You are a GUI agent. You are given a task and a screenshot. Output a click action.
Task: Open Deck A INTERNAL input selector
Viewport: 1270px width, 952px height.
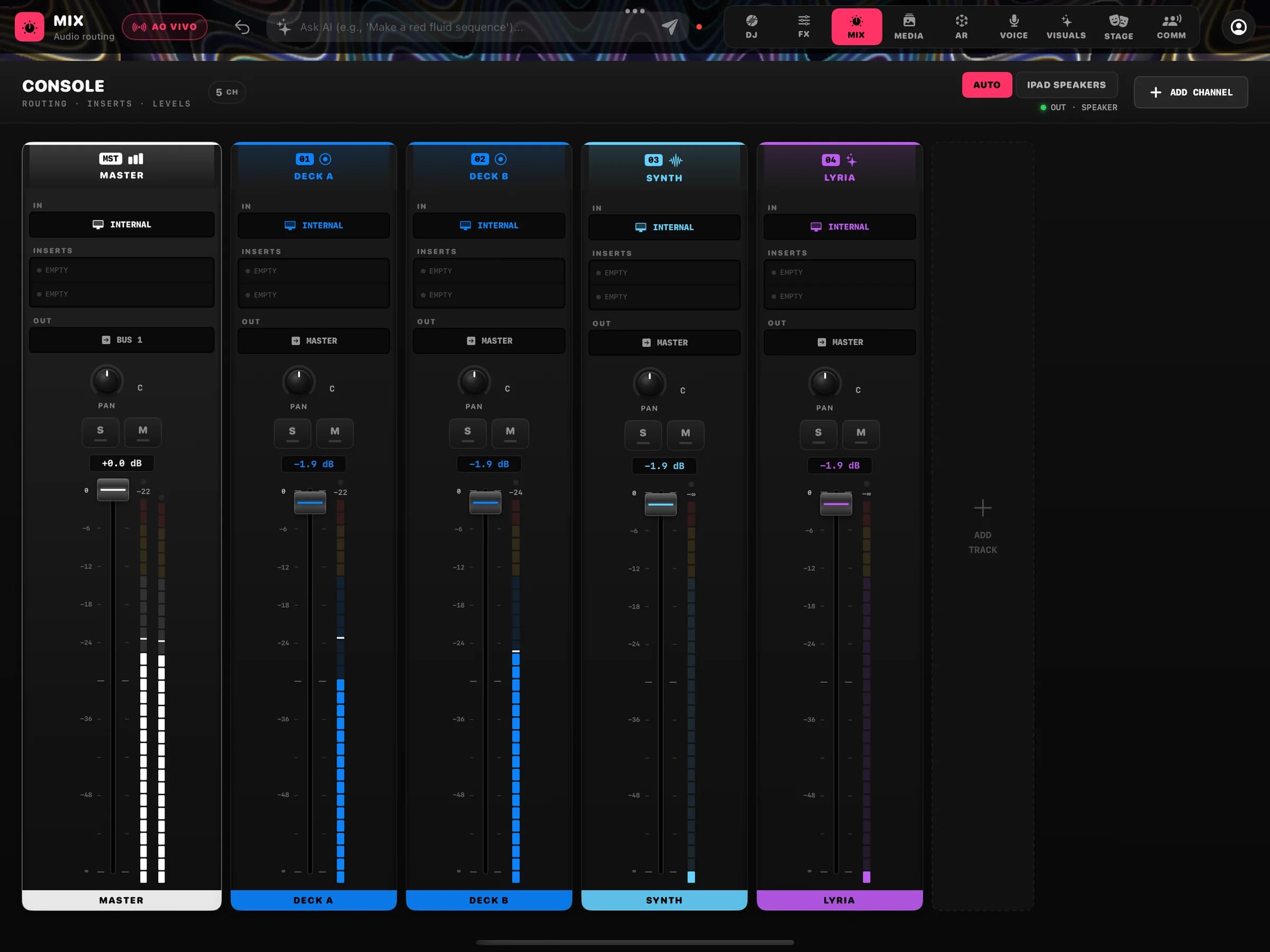pos(313,225)
